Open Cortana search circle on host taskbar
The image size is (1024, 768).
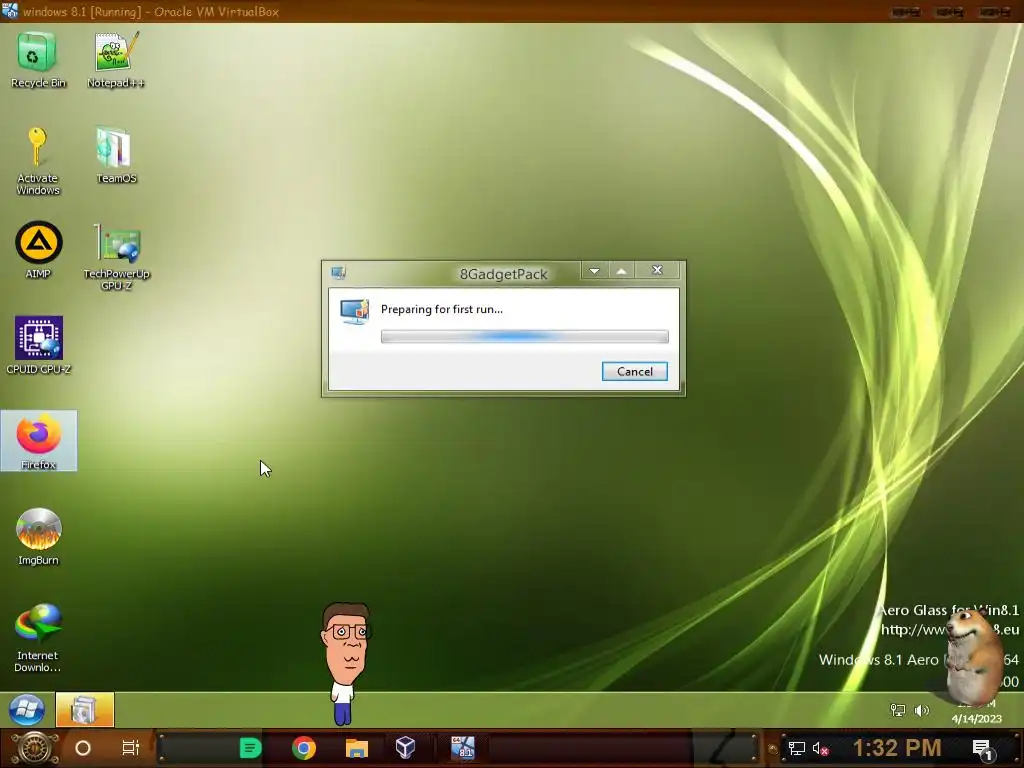(83, 748)
